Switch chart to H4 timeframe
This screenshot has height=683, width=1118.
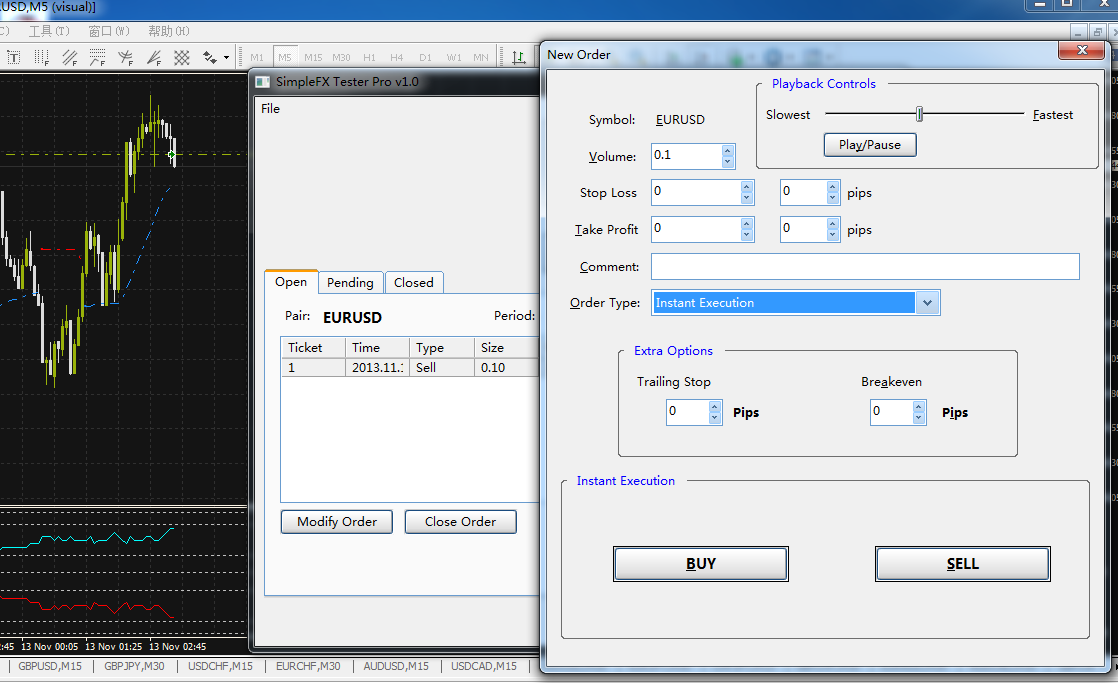(x=397, y=58)
